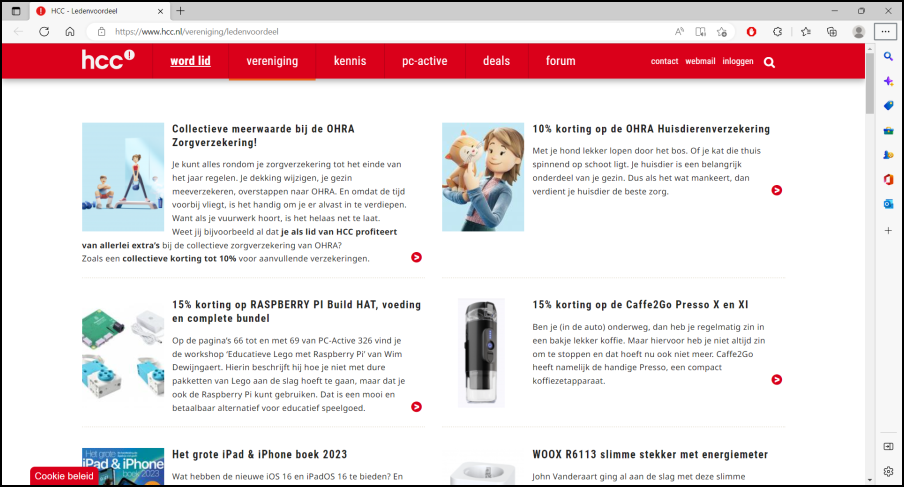Click red arrow of Huisdierenverzekering article
Screen dimensions: 904x487
coord(777,190)
